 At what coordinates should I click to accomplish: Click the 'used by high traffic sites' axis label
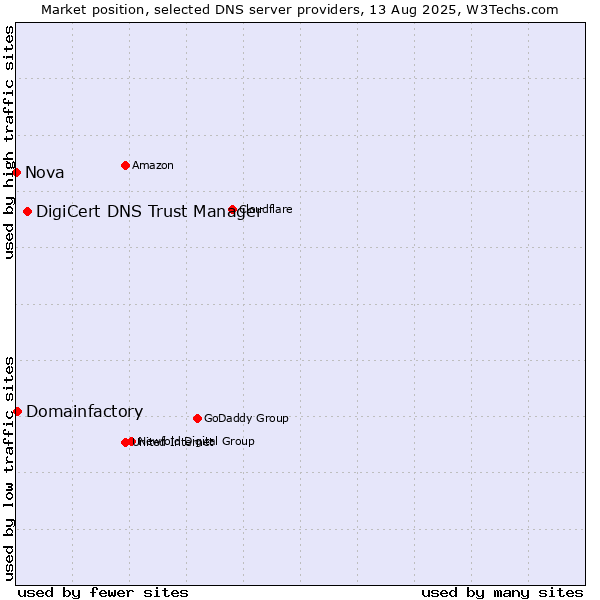[8, 142]
